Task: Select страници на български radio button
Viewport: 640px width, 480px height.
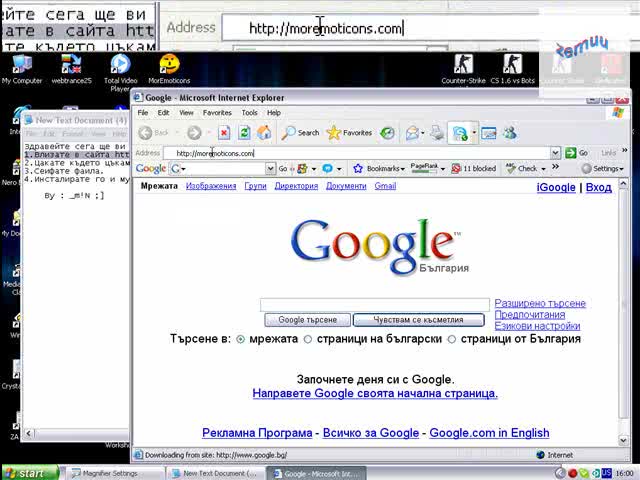Action: (x=308, y=339)
